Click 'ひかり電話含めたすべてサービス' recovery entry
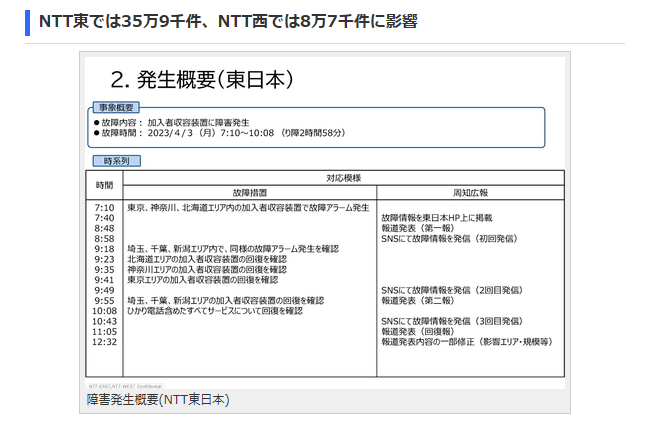The height and width of the screenshot is (428, 648). [215, 311]
